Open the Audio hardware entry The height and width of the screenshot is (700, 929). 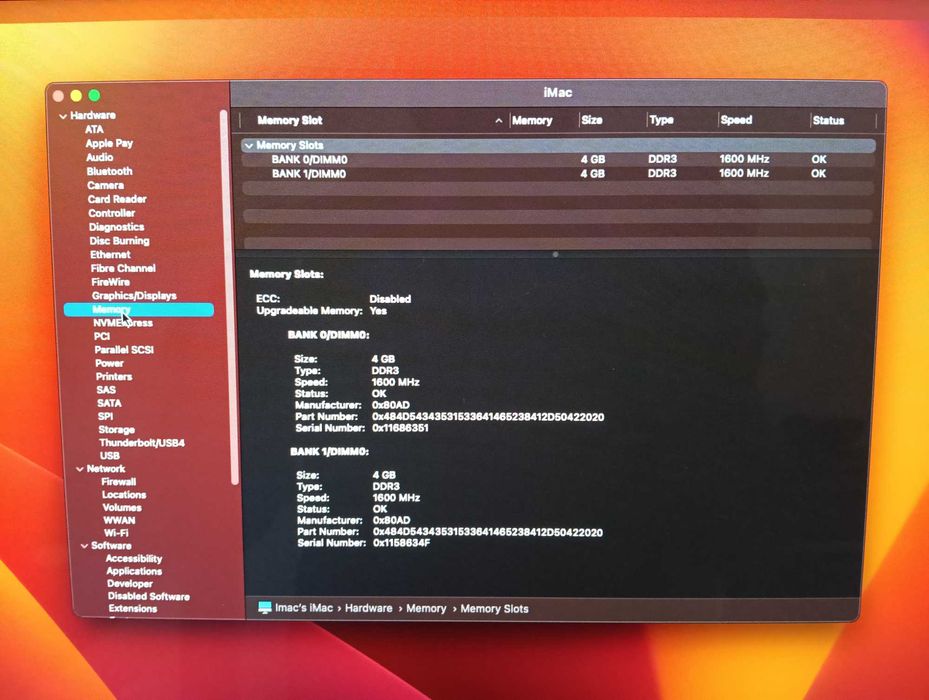click(100, 157)
